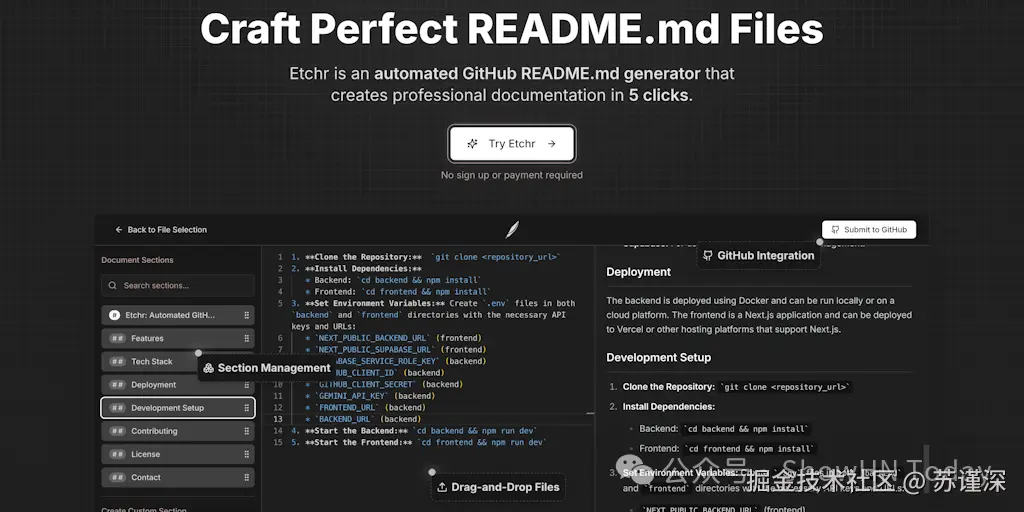Screen dimensions: 1024x512
Task: Click the arrow icon in Try Etchr button
Action: point(551,144)
